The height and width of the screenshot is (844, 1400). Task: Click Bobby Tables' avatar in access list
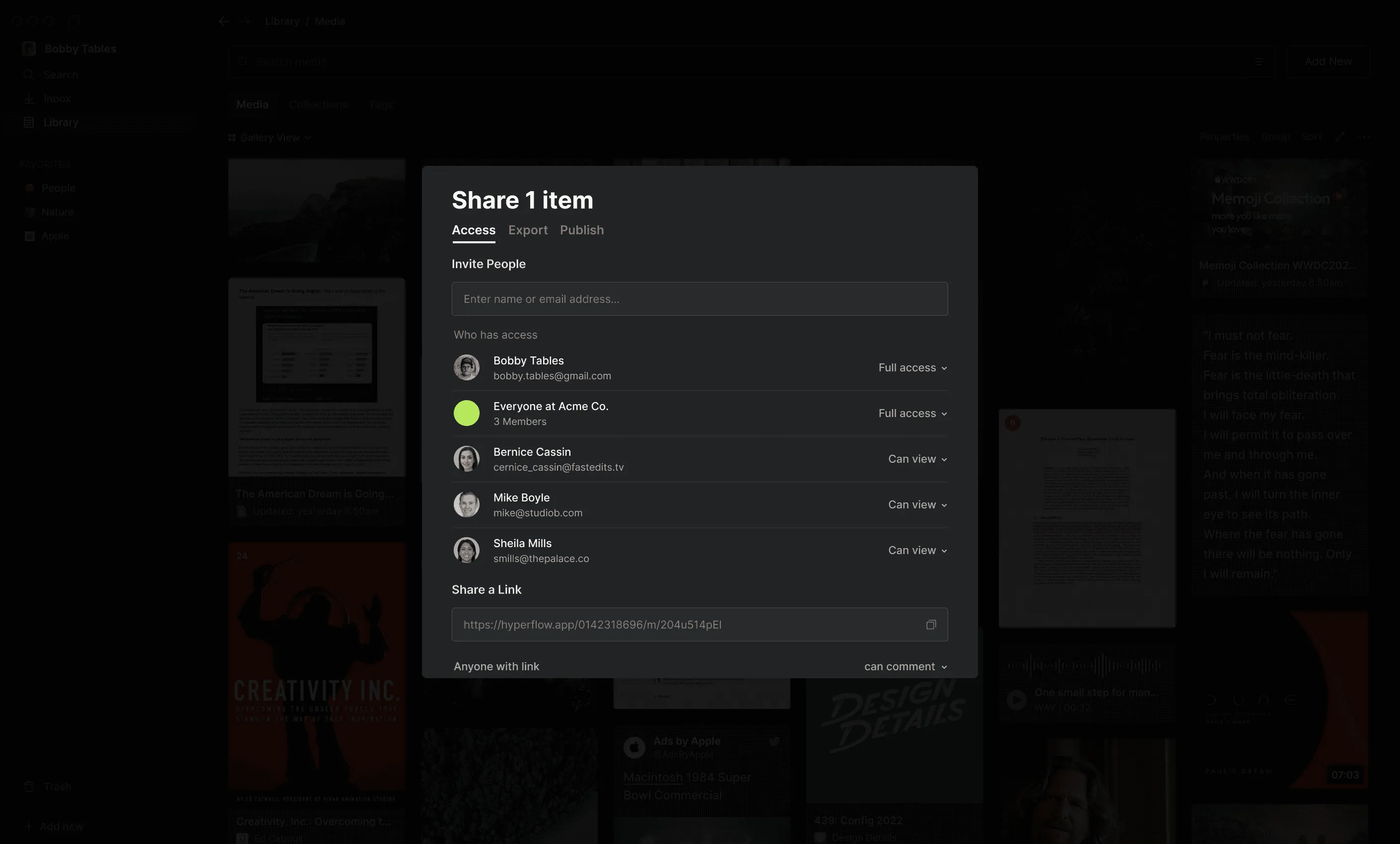point(467,368)
